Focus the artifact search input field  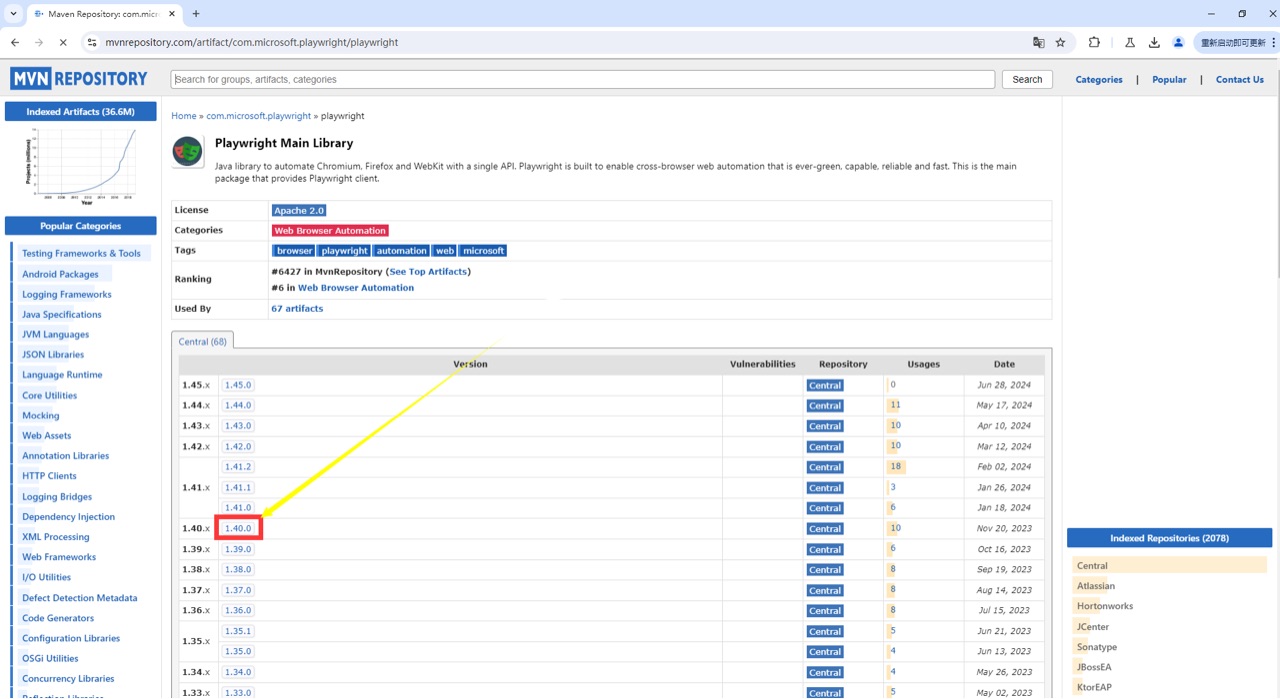tap(583, 79)
